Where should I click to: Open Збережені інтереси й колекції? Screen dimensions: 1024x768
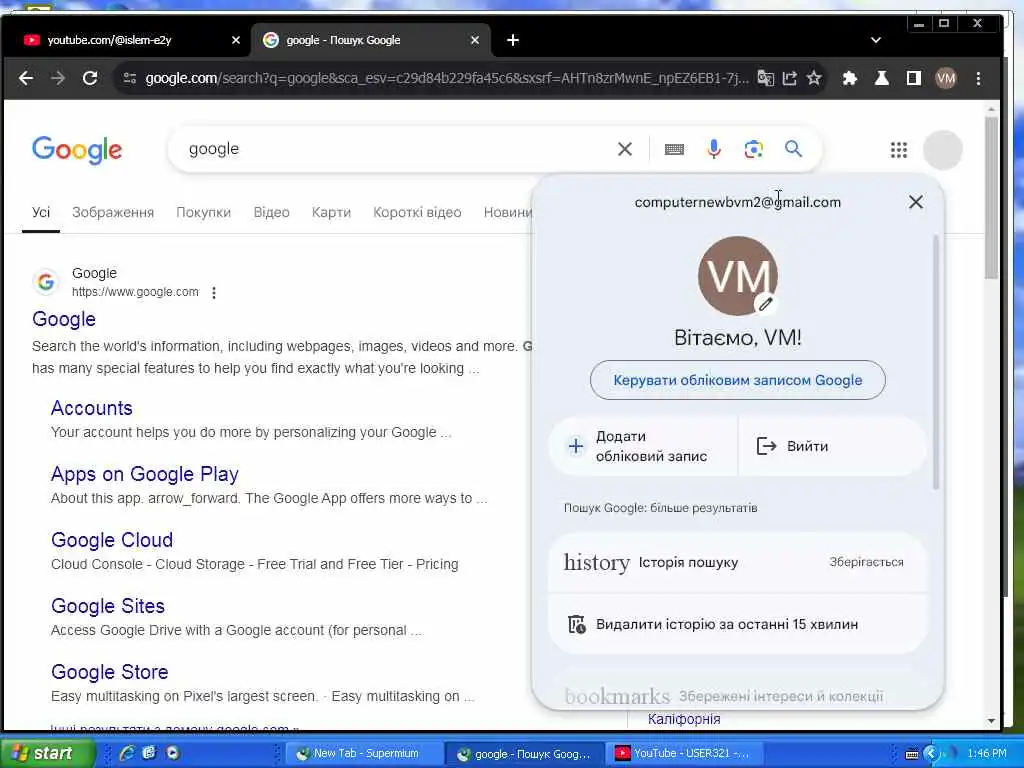737,694
